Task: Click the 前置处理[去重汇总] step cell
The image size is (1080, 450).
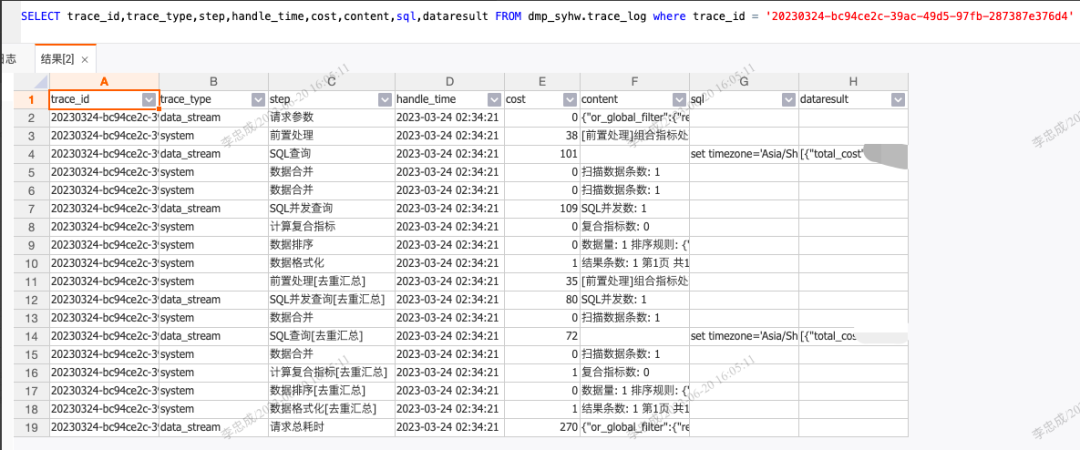Action: coord(331,281)
